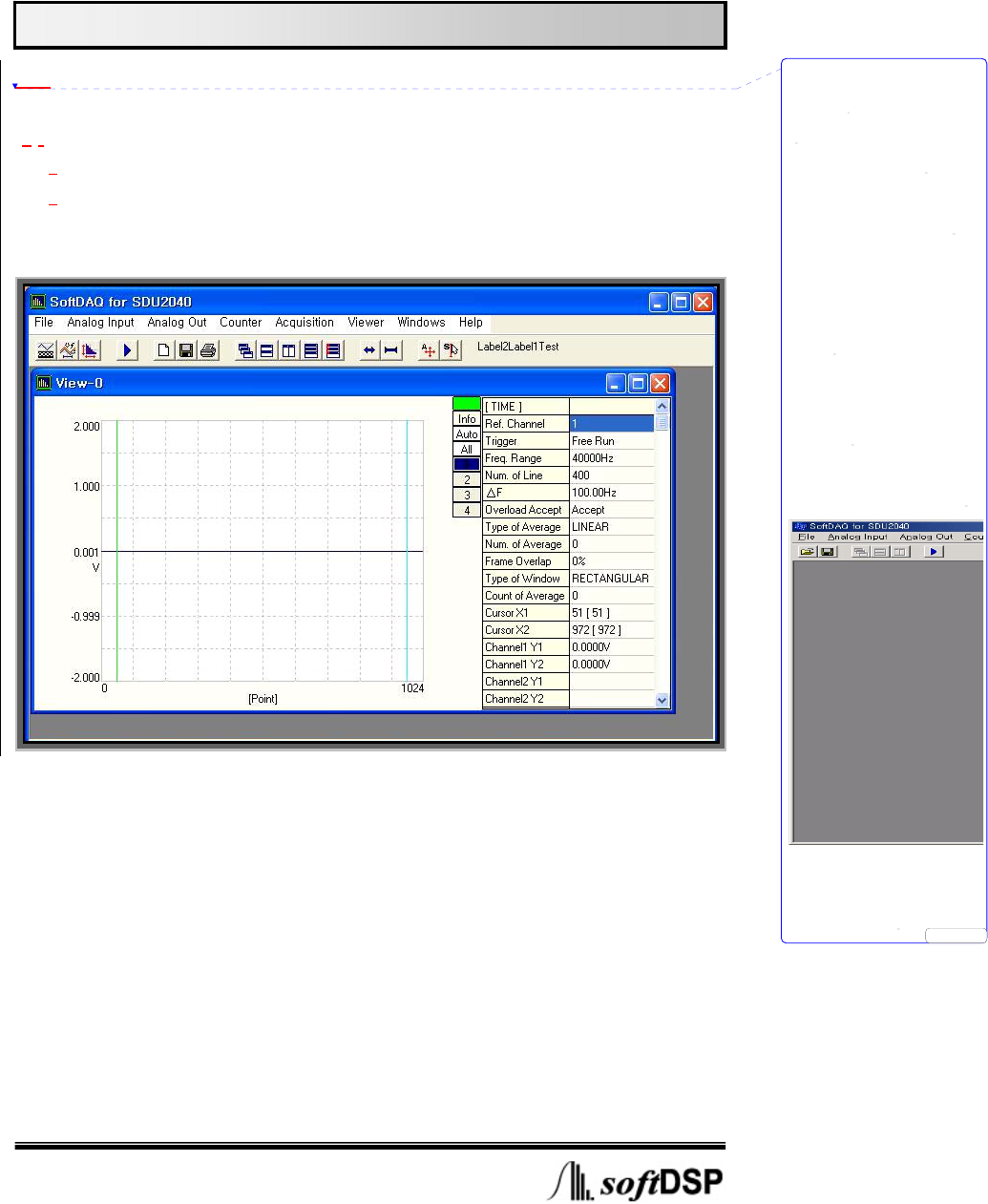Cascade windows with the cascade icon
988x1204 pixels.
tap(245, 350)
